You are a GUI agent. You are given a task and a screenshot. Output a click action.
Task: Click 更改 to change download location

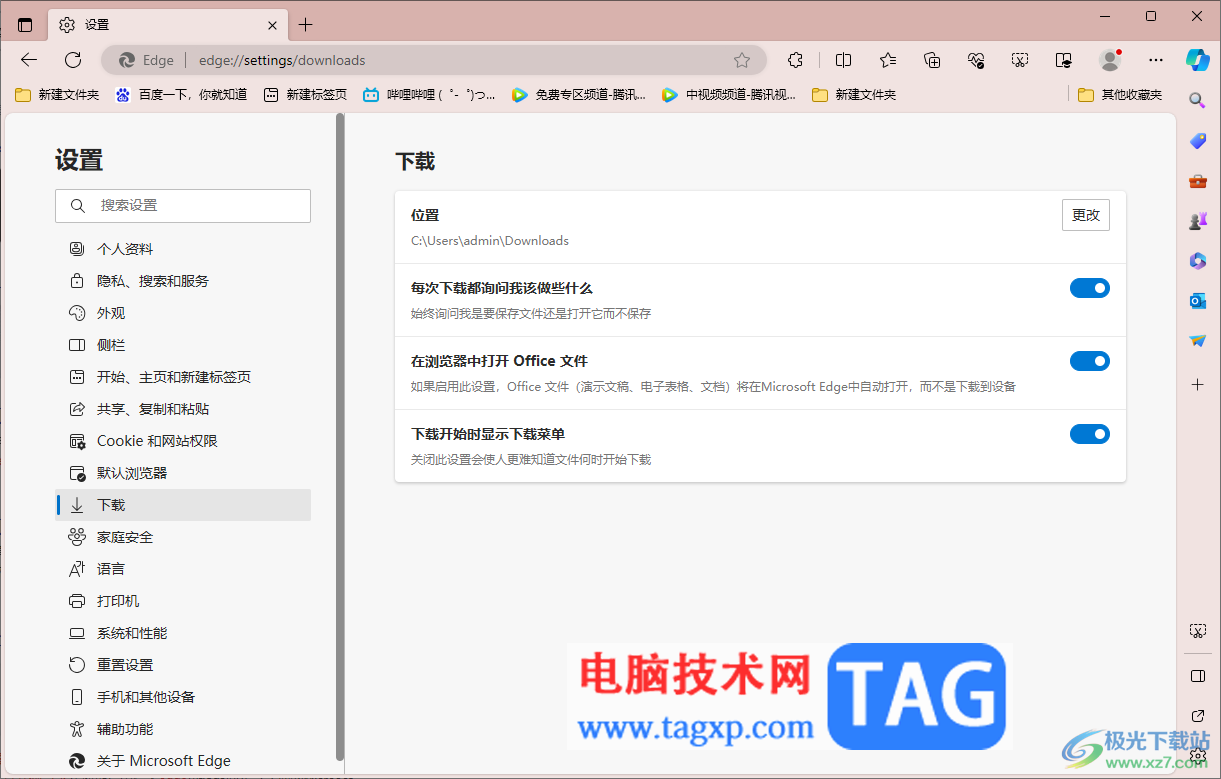(1085, 214)
